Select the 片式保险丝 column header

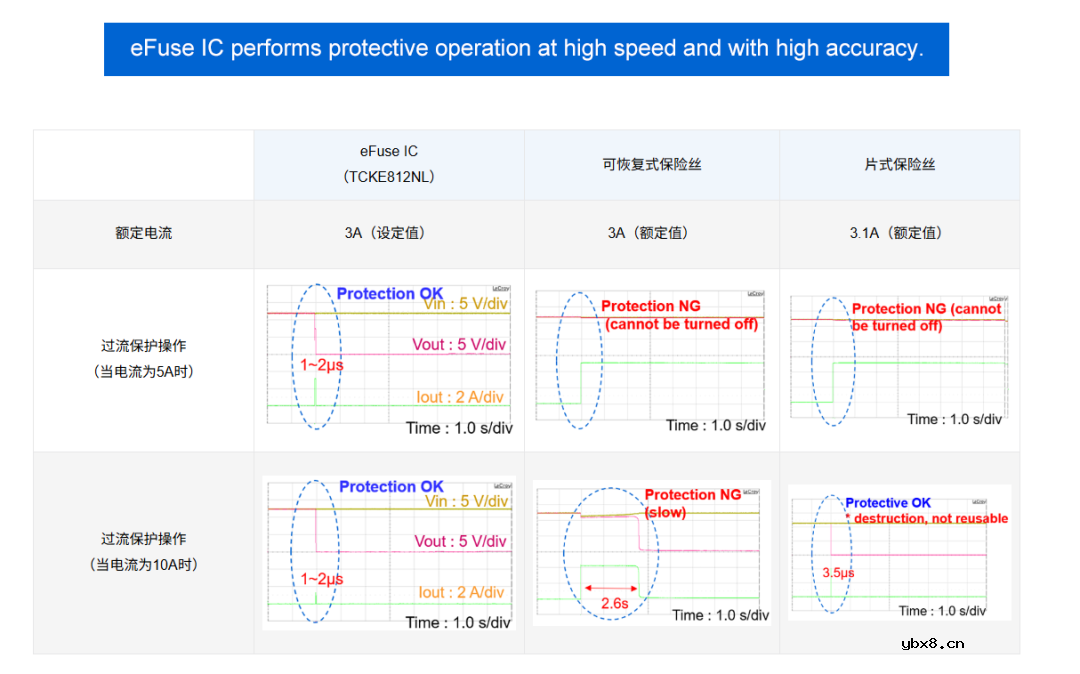[899, 164]
